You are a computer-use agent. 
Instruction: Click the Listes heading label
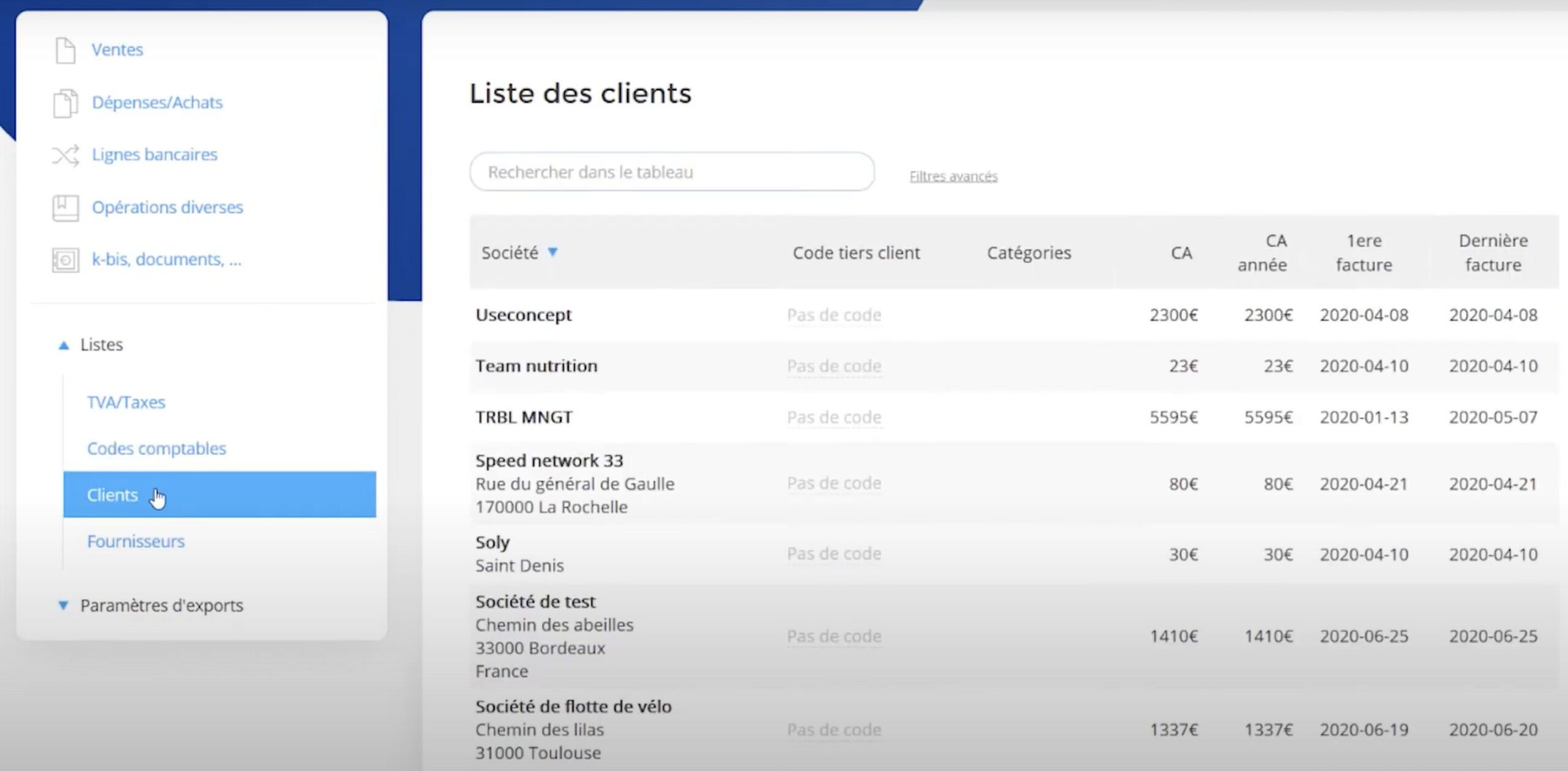[x=102, y=344]
